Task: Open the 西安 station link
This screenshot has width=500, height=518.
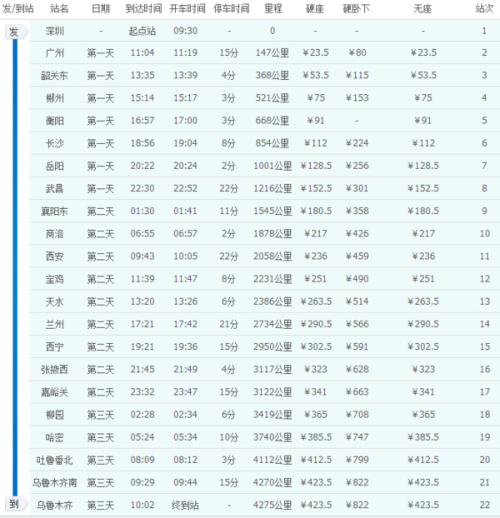Action: (x=55, y=256)
